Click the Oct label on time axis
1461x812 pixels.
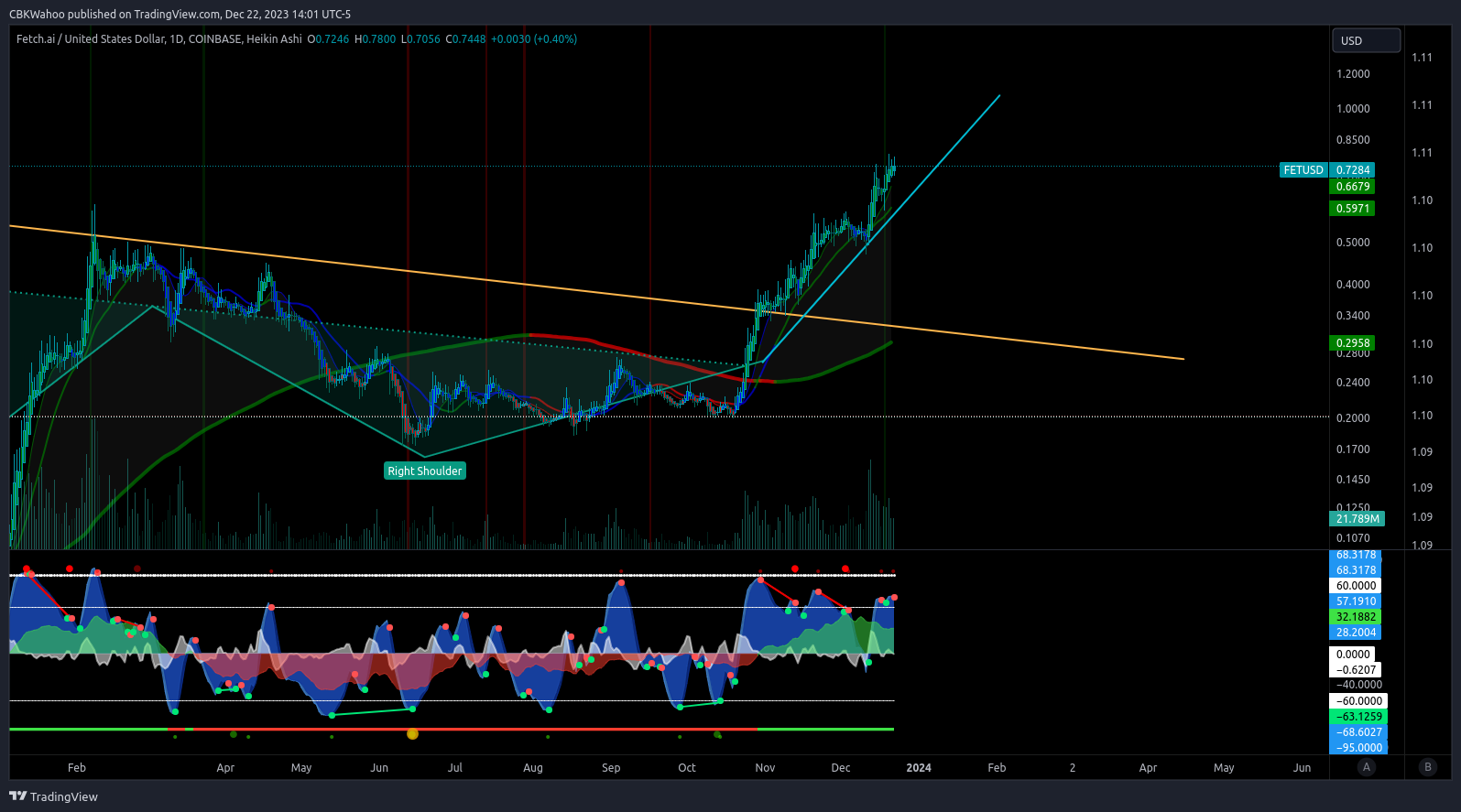pos(687,768)
